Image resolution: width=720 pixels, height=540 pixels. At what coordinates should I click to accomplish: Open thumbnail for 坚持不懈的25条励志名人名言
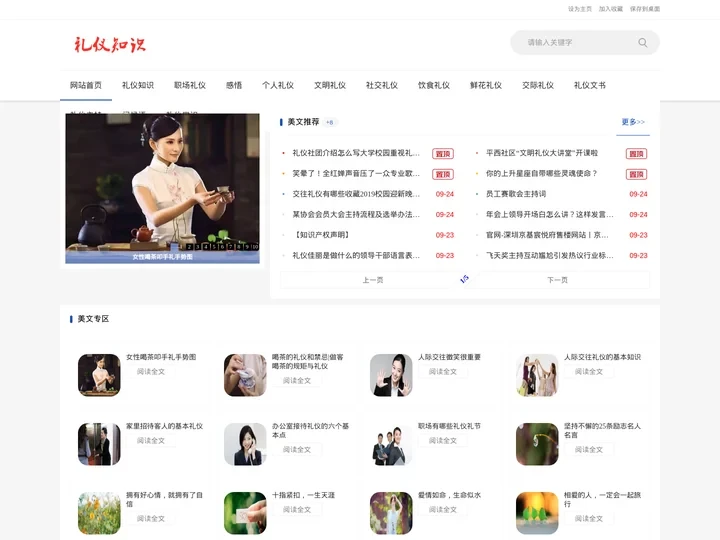(x=537, y=444)
